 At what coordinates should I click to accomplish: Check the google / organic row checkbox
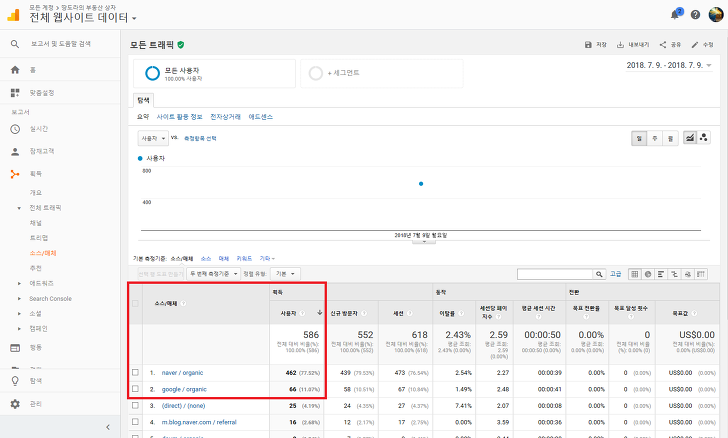(135, 389)
